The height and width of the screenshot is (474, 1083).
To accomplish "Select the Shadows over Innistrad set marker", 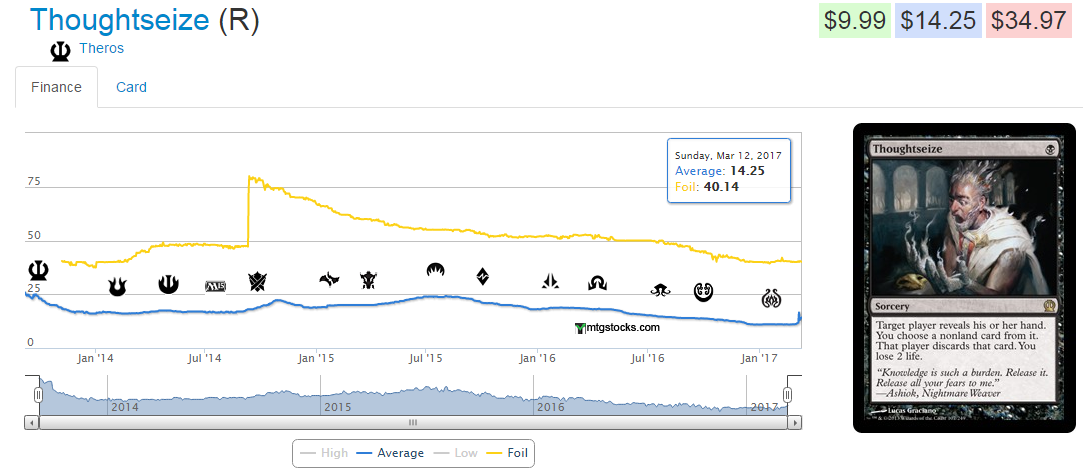I will point(597,283).
